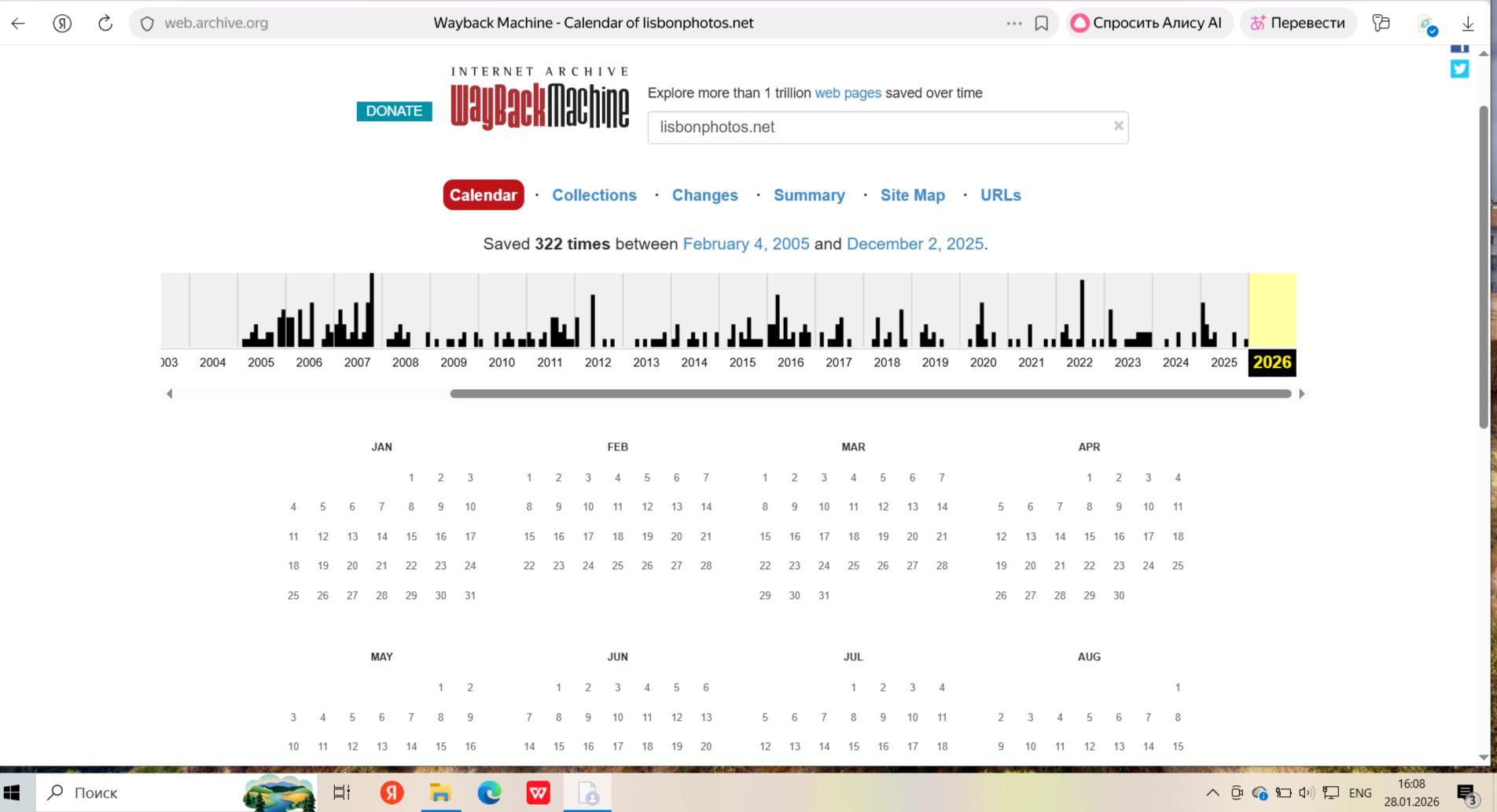The width and height of the screenshot is (1497, 812).
Task: Go back with the browser back arrow
Action: (x=18, y=23)
